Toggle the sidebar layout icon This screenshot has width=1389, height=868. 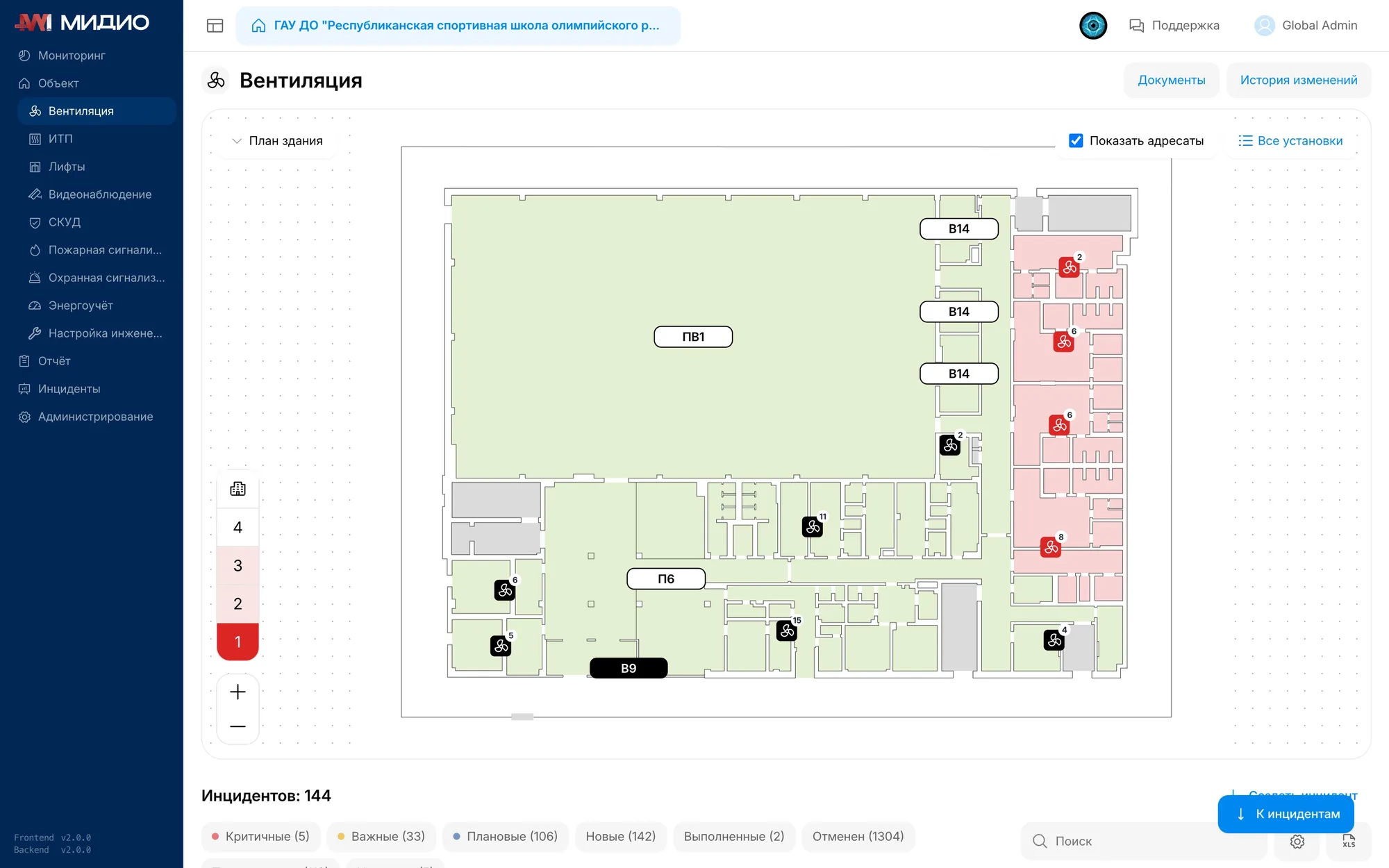click(215, 26)
